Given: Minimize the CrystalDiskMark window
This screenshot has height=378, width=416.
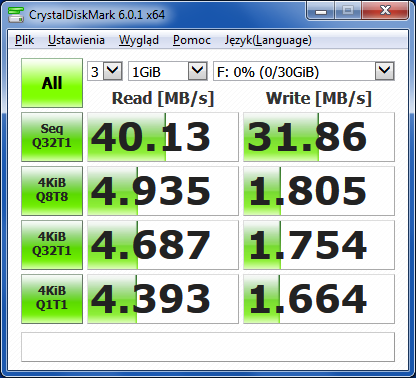Looking at the screenshot, I should 321,11.
